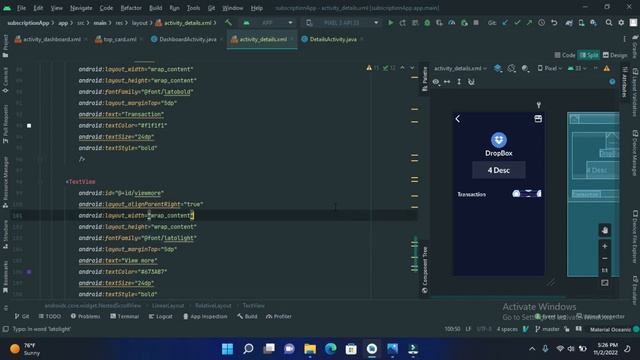Screen dimensions: 640x360
Task: Click the horizontal arrows icon in design toolbar
Action: [x=447, y=82]
